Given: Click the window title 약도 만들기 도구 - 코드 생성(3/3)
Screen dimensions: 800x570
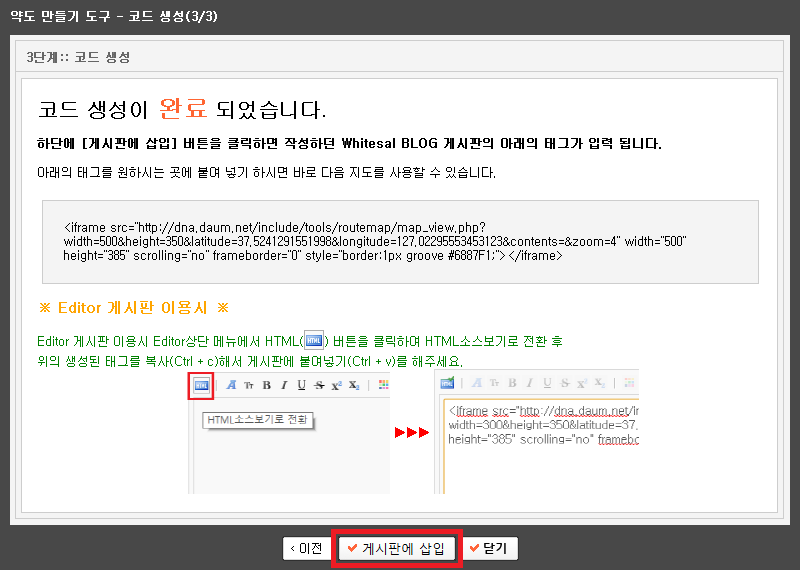Looking at the screenshot, I should [x=114, y=16].
